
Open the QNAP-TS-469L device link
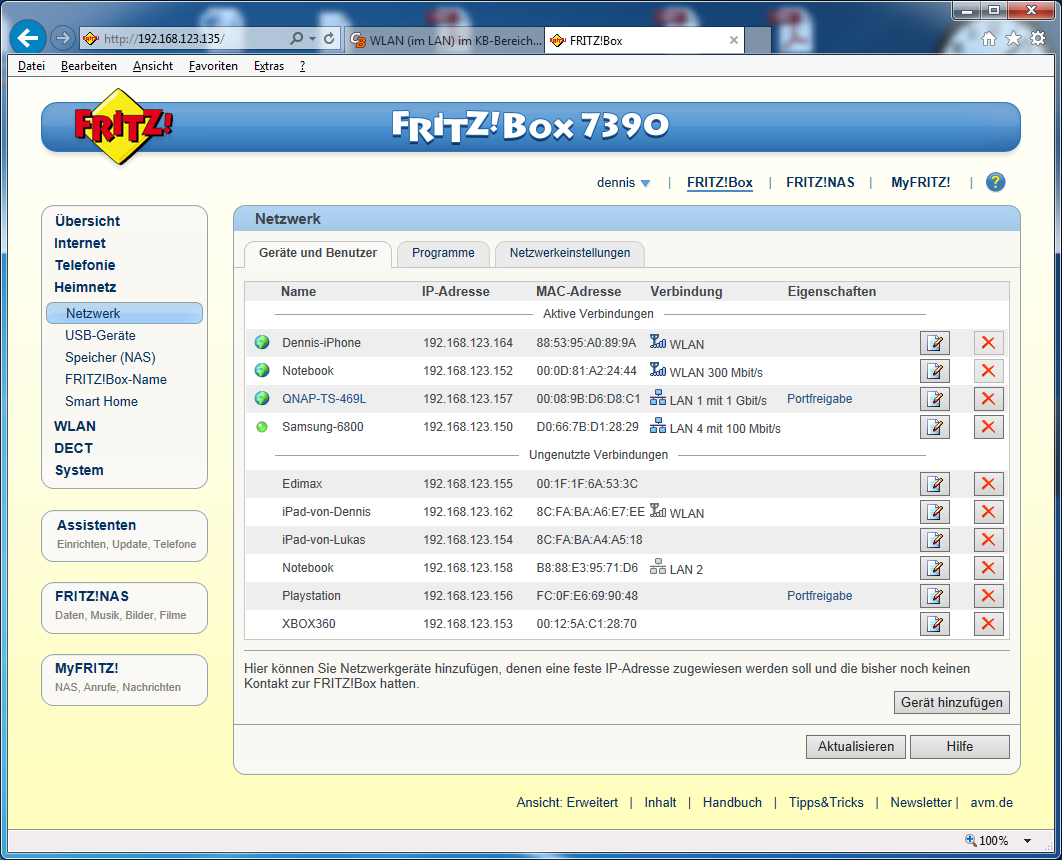click(324, 399)
